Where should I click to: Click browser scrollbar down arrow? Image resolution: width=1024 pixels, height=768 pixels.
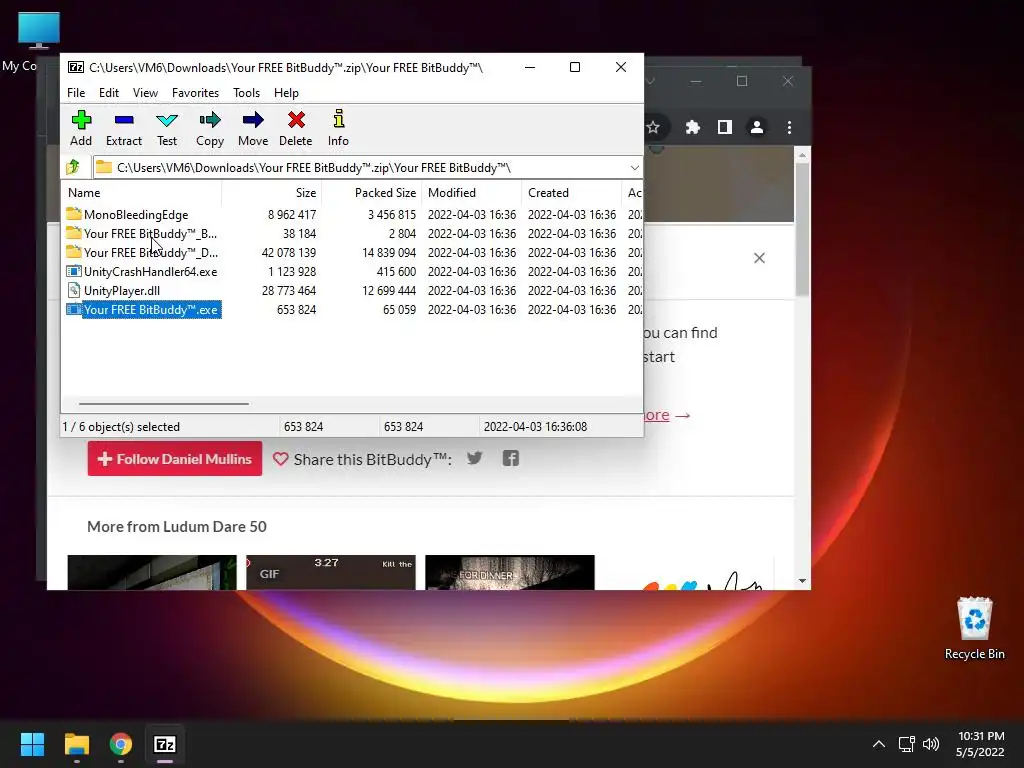pyautogui.click(x=802, y=581)
